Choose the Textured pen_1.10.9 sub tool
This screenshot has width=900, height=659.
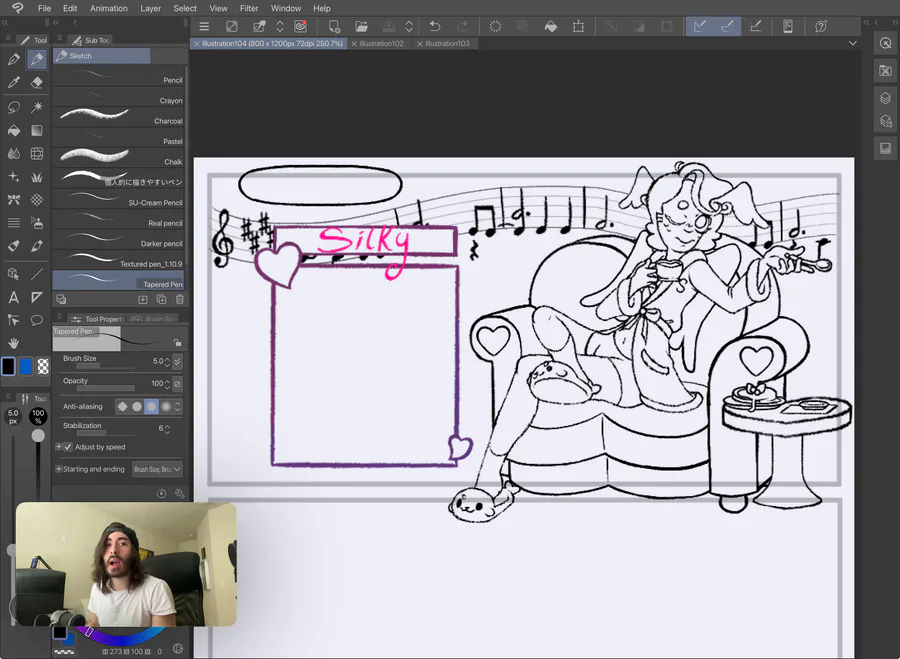[118, 259]
